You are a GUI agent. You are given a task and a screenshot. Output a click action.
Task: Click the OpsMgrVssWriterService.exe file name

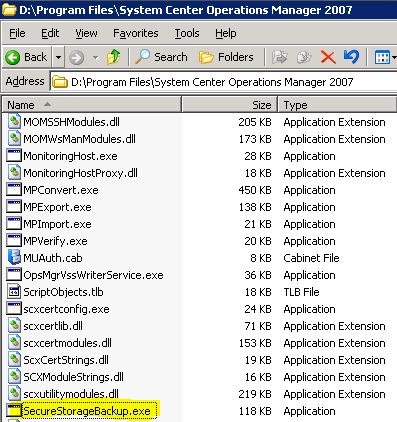93,275
